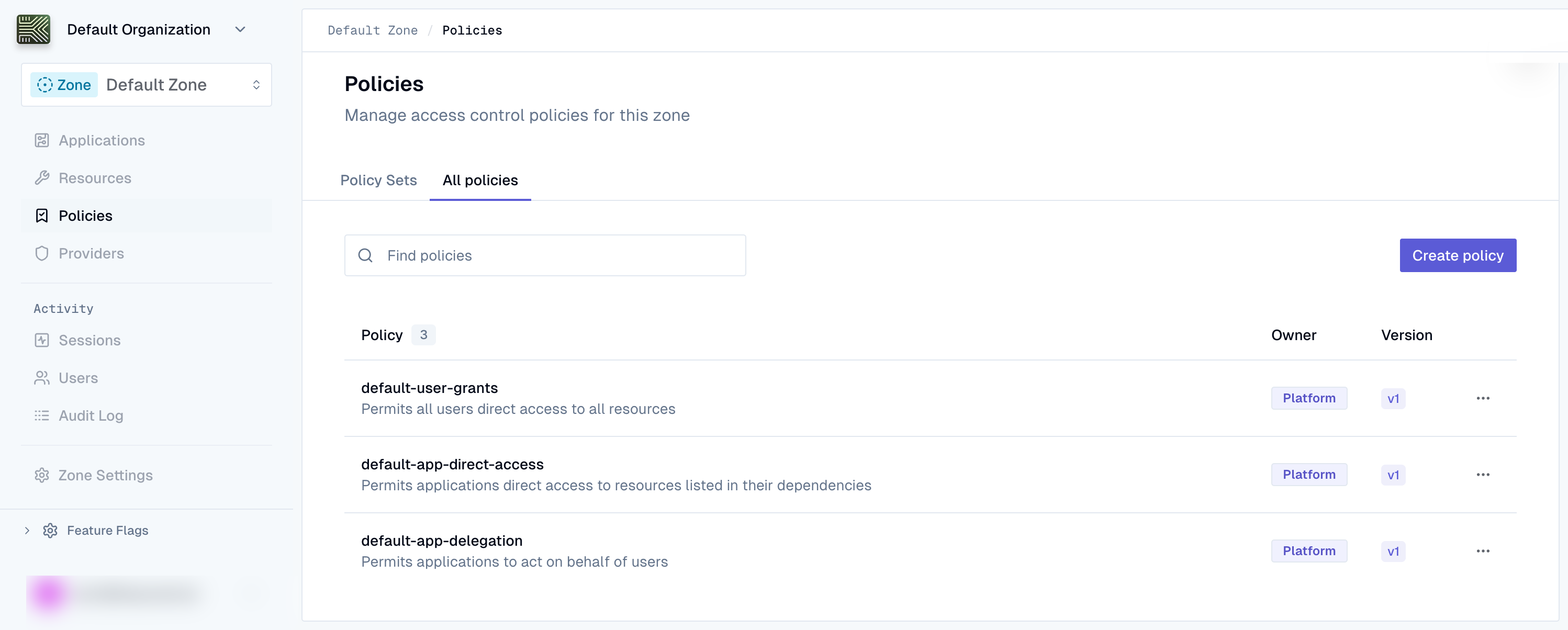Click the Users icon in sidebar
Screen dimensions: 1568x630
41,377
